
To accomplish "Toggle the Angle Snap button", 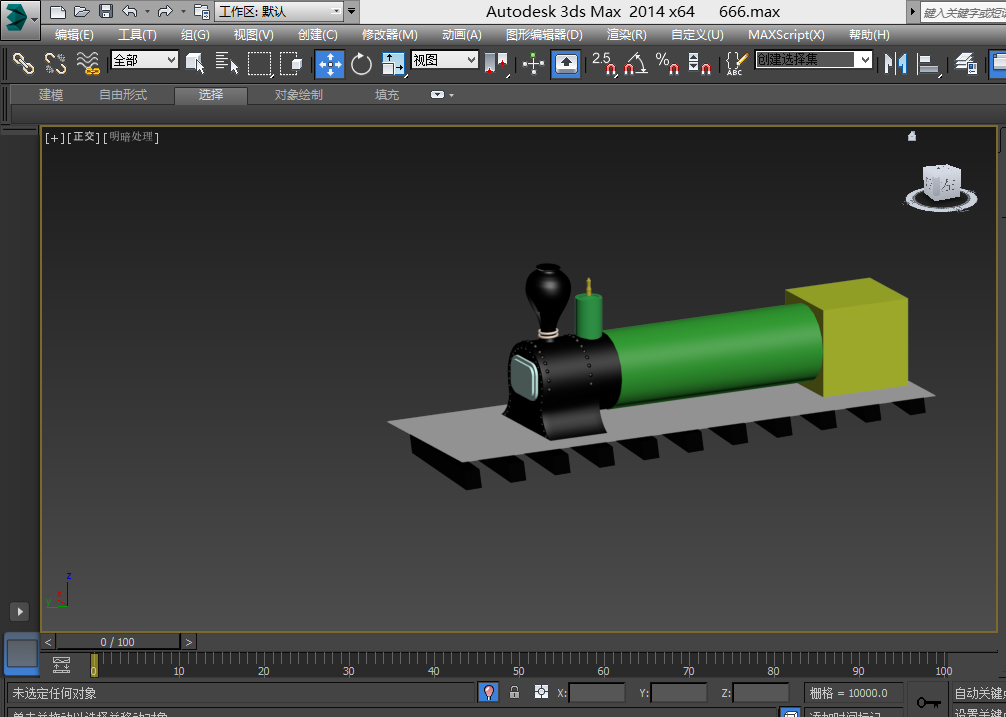I will pos(635,64).
